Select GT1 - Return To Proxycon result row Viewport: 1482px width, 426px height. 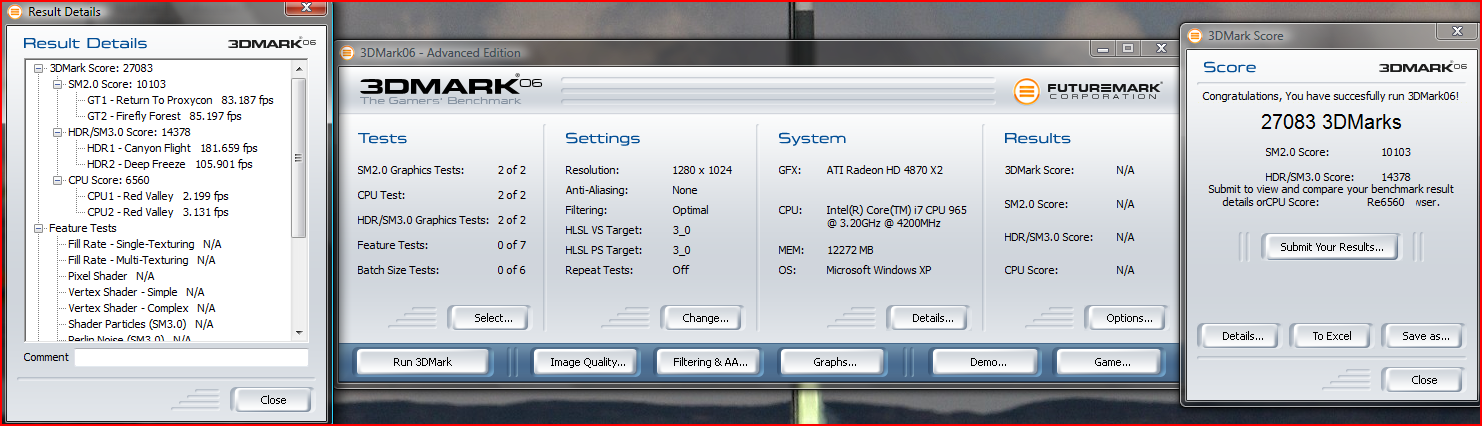180,100
